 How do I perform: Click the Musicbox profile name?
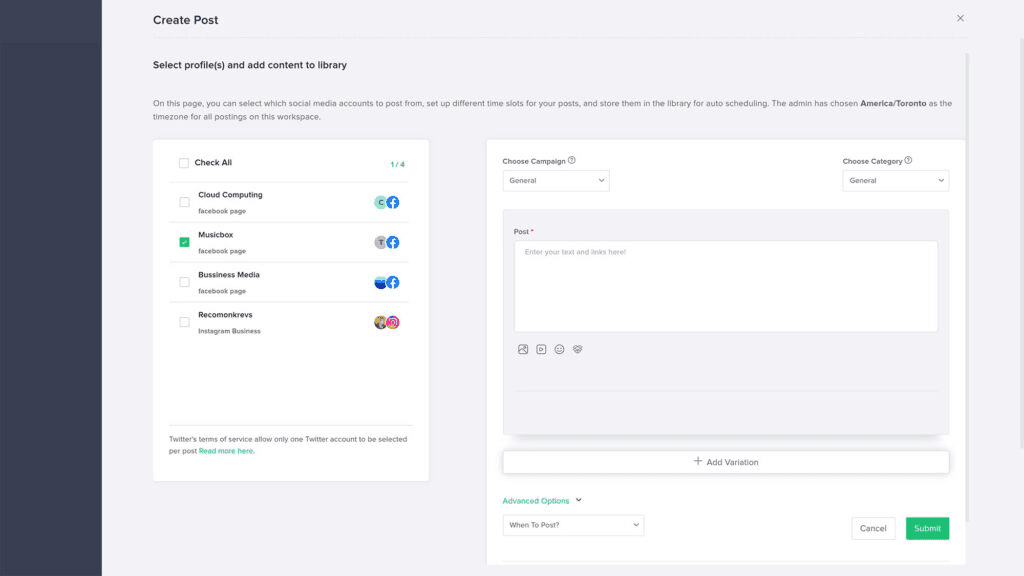[216, 234]
